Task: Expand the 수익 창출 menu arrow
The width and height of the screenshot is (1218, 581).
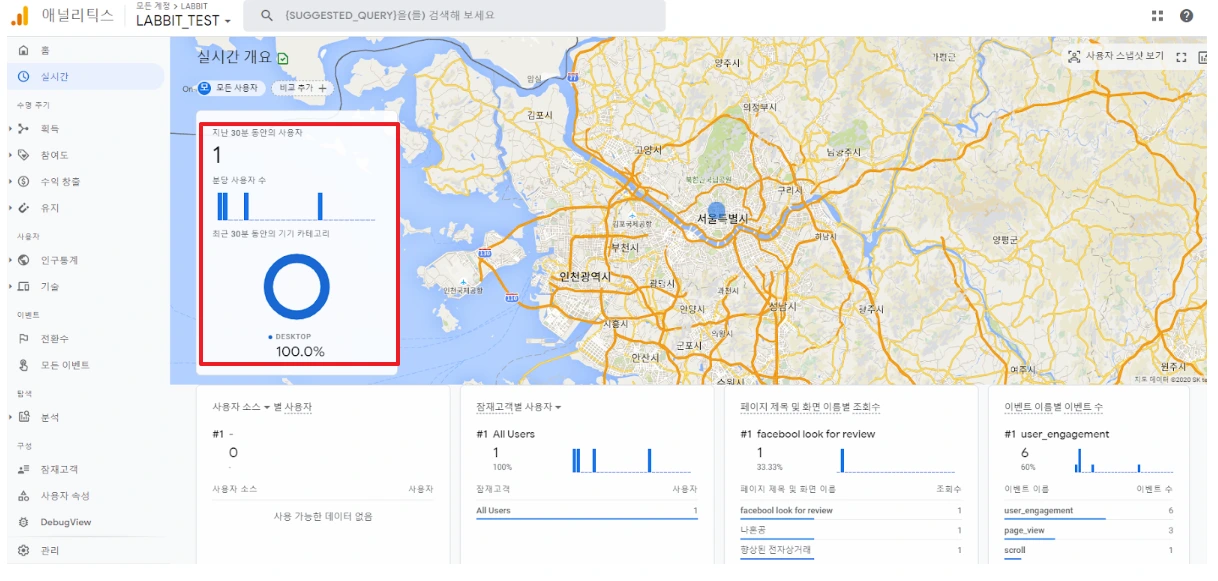Action: coord(9,181)
